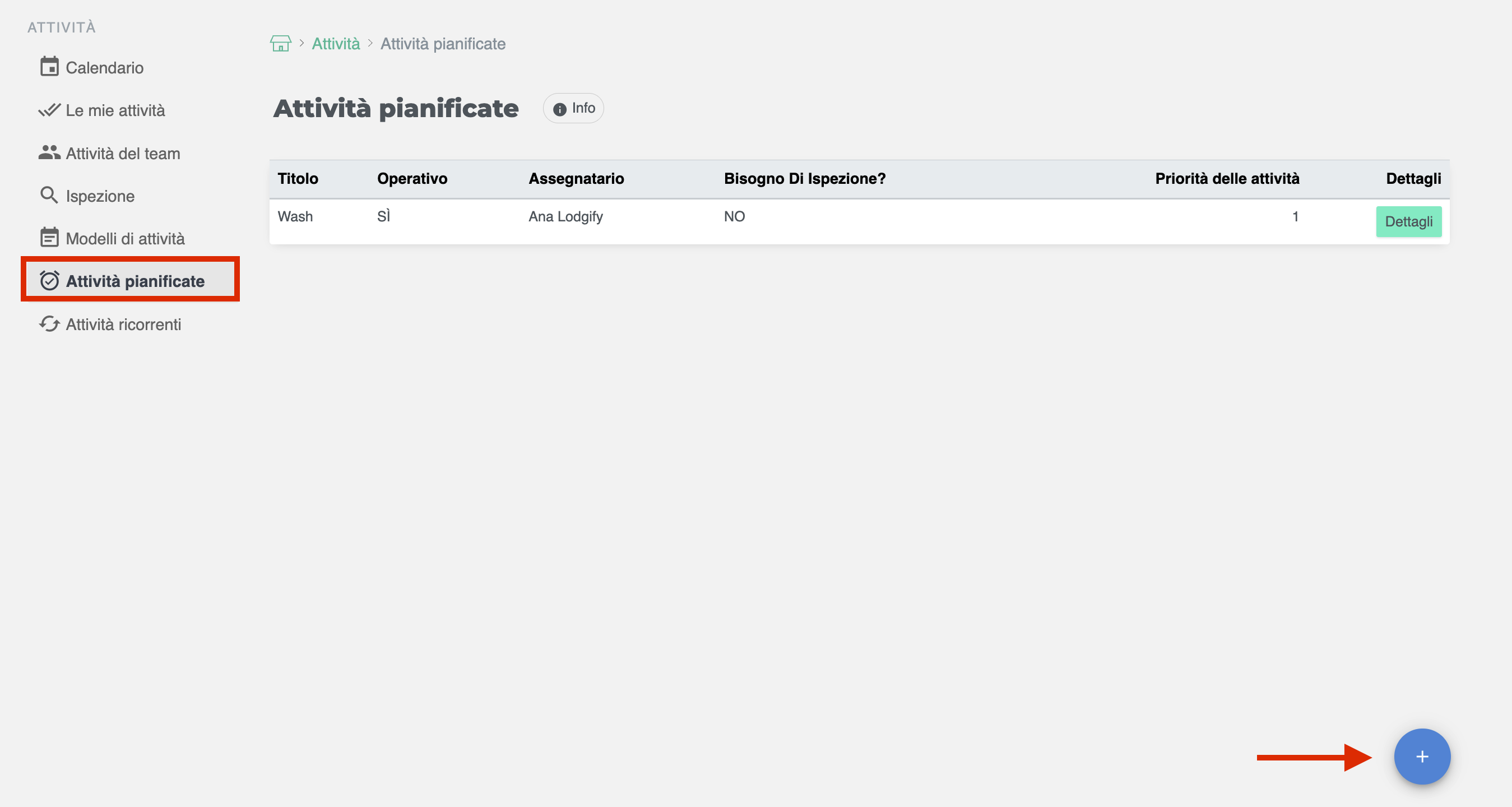Viewport: 1512px width, 807px height.
Task: Click the recurring arrows Attività ricorrenti icon
Action: (x=49, y=324)
